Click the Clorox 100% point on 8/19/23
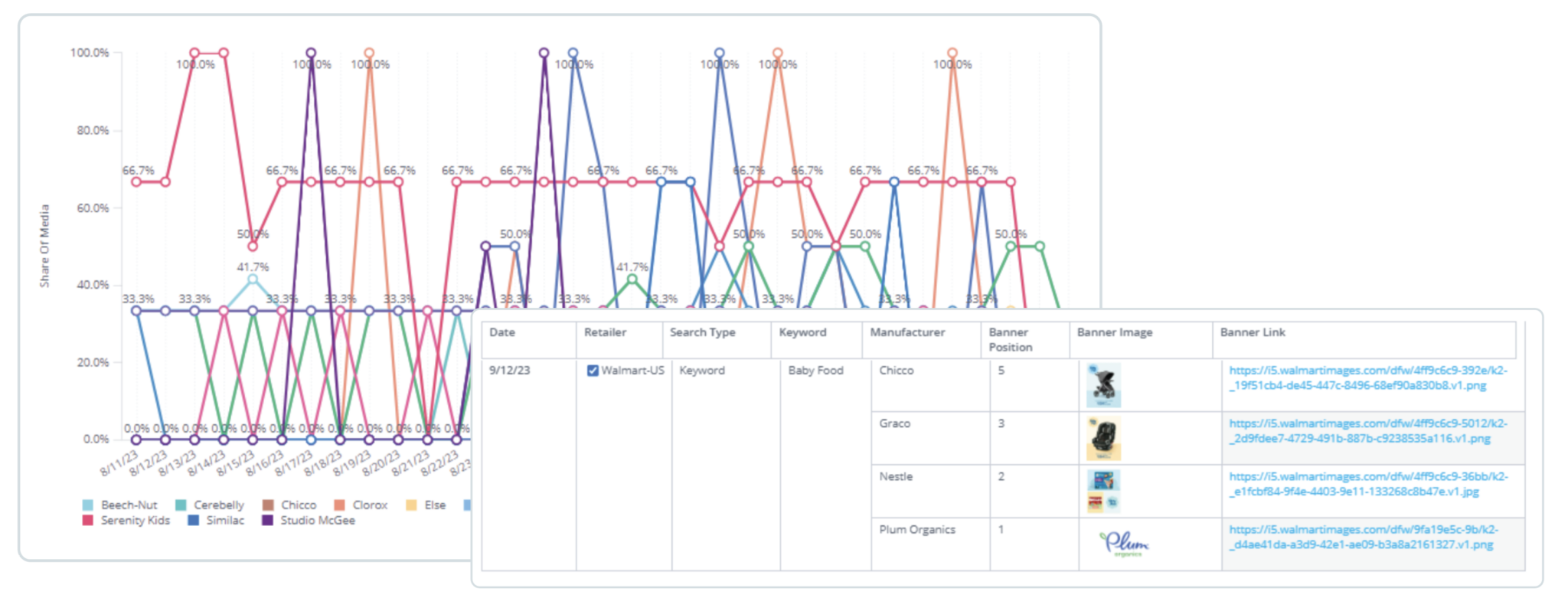Viewport: 1568px width, 608px height. coord(369,54)
